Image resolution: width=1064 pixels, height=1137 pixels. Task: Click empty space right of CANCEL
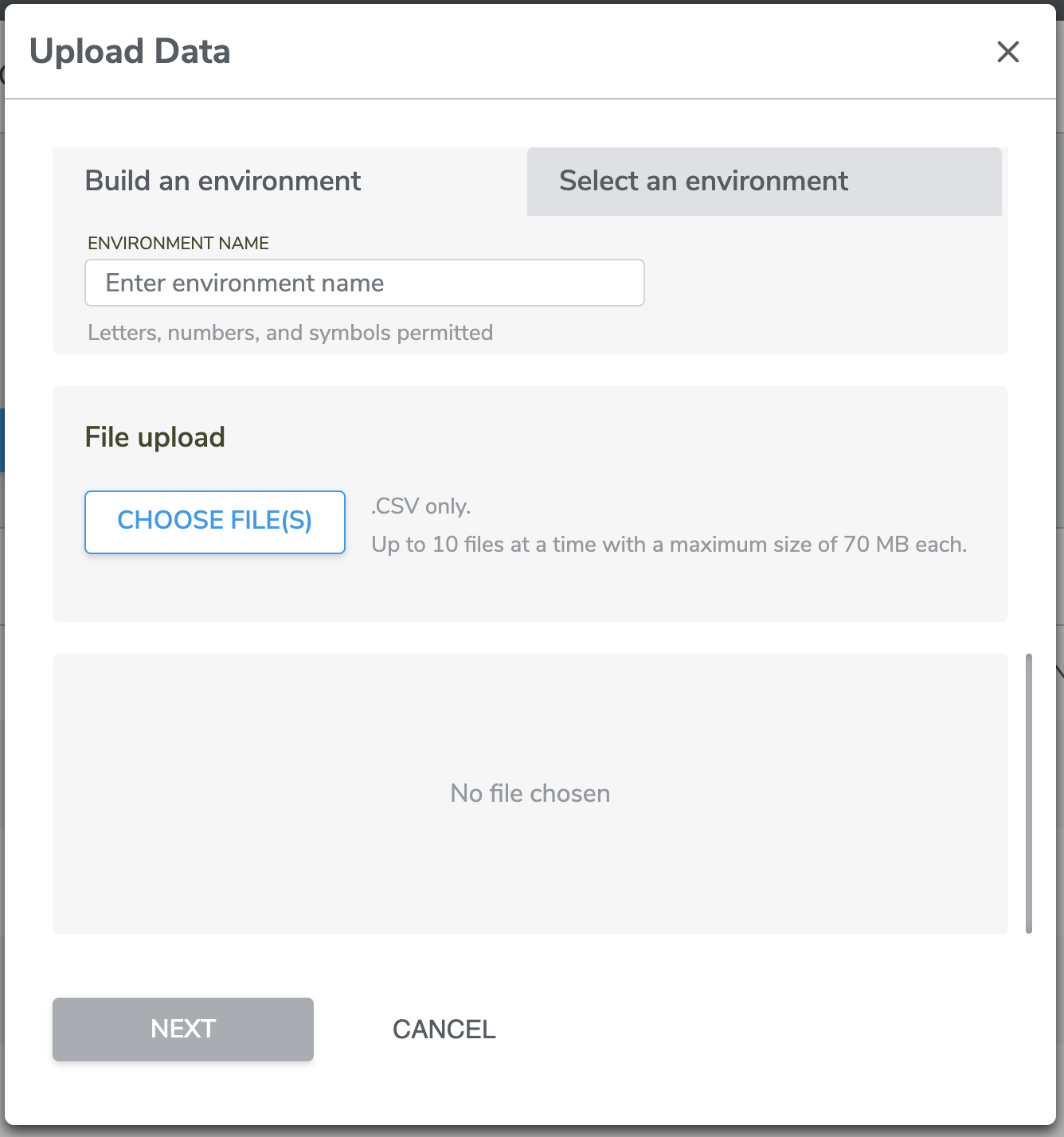757,1029
